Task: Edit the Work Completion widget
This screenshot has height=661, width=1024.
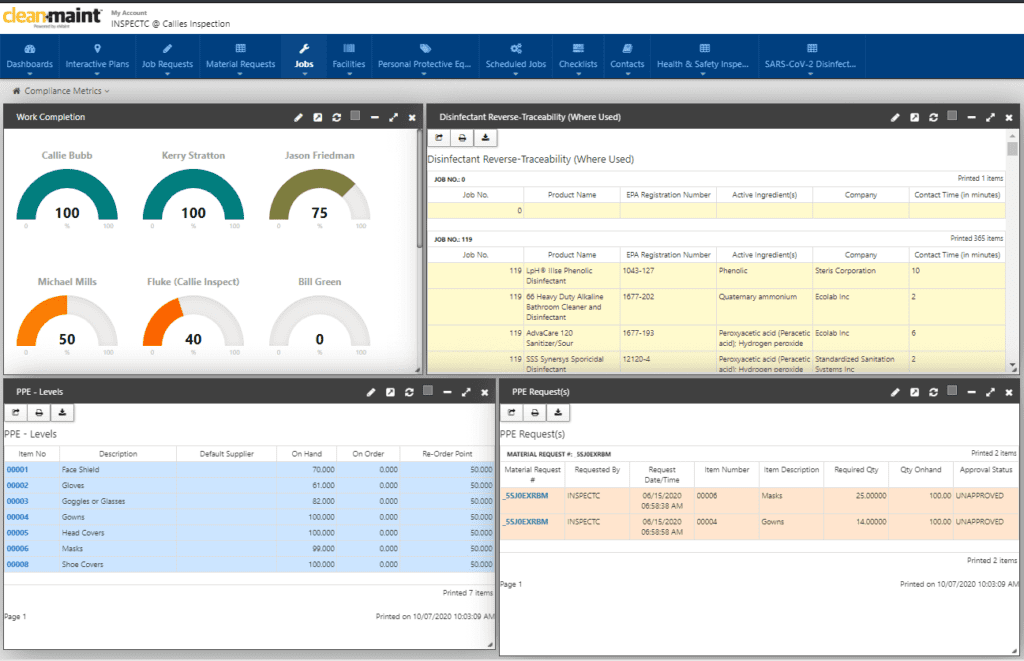Action: (x=298, y=117)
